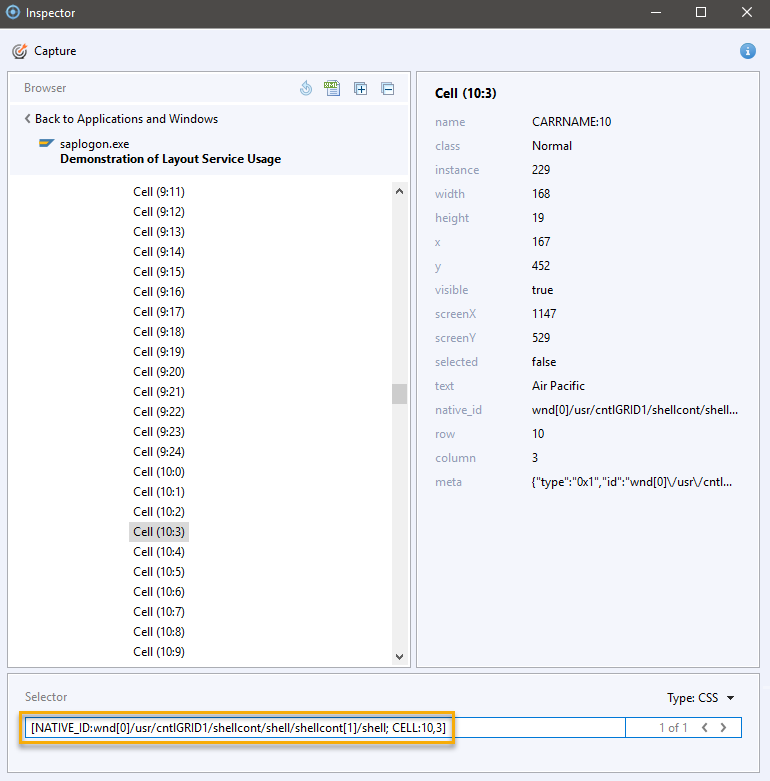The width and height of the screenshot is (770, 781).
Task: Minimize the Inspector window
Action: coord(656,12)
